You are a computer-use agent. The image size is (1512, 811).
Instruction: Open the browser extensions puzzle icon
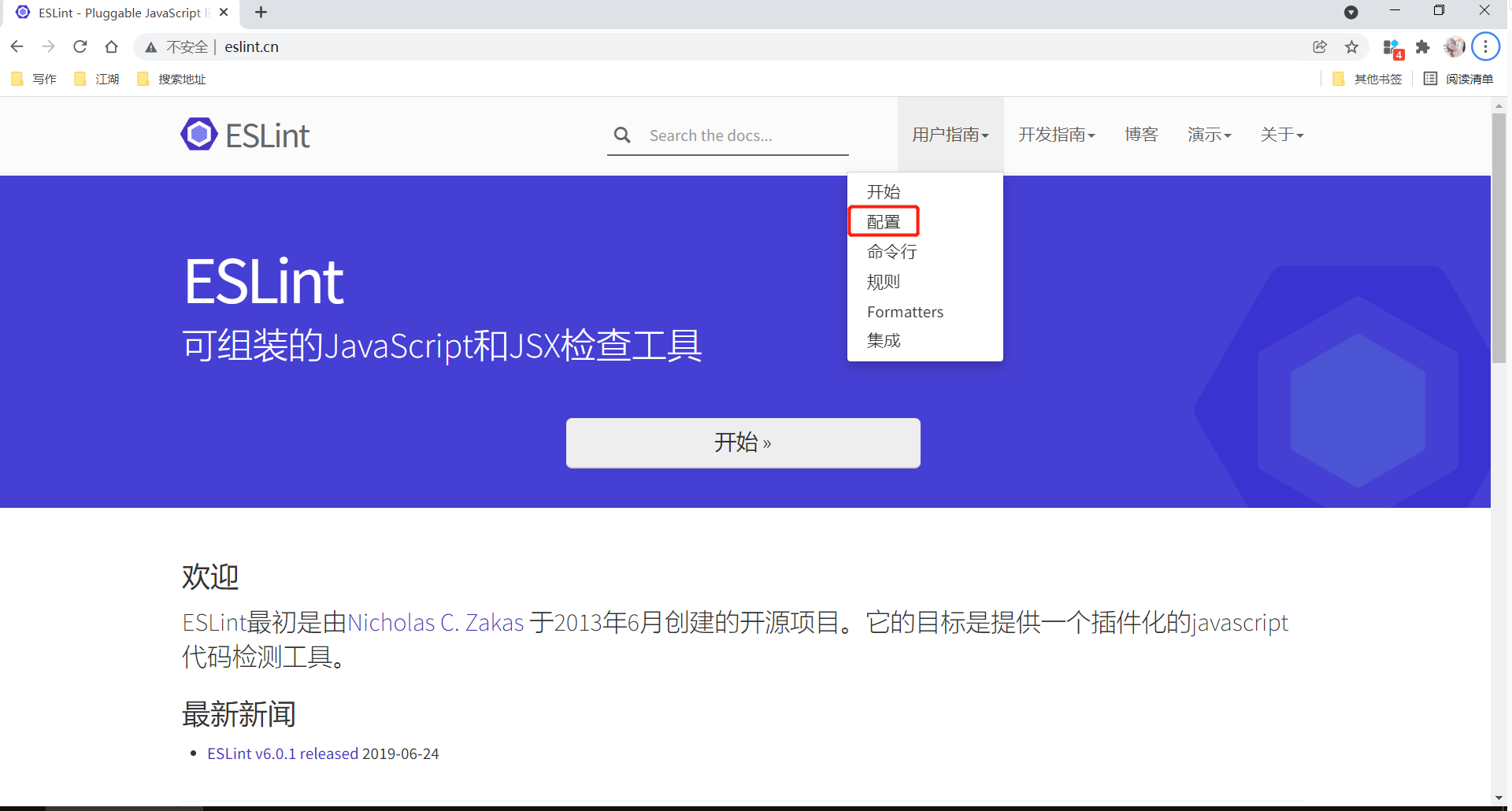coord(1423,46)
